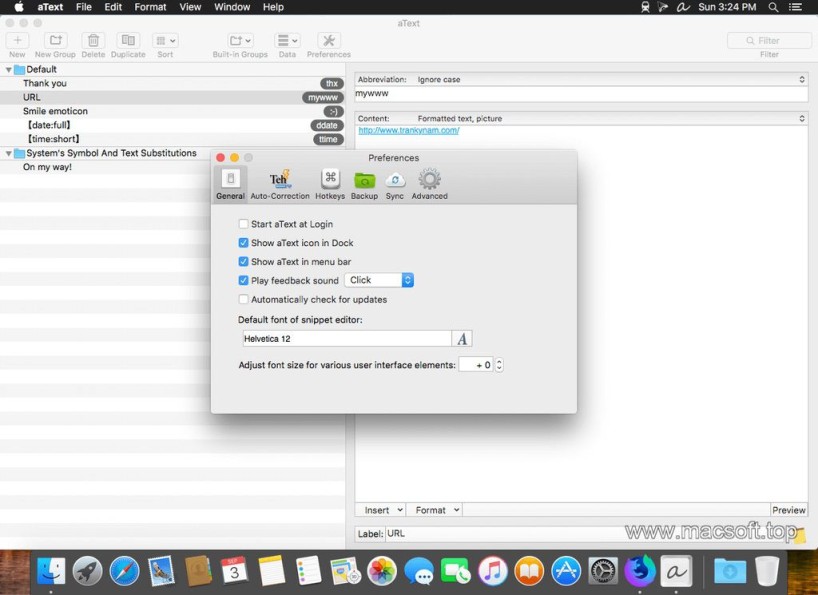Click the trankynam.com link in content
This screenshot has width=818, height=595.
(x=408, y=131)
